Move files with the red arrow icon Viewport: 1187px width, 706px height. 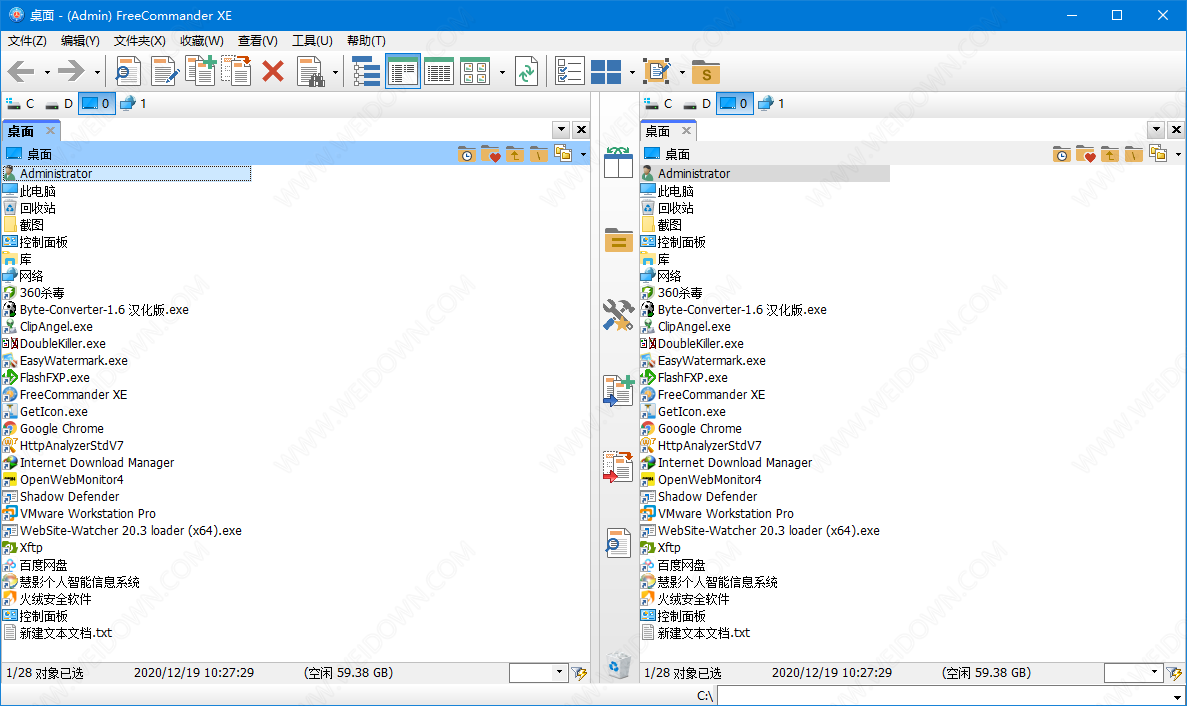[x=236, y=72]
